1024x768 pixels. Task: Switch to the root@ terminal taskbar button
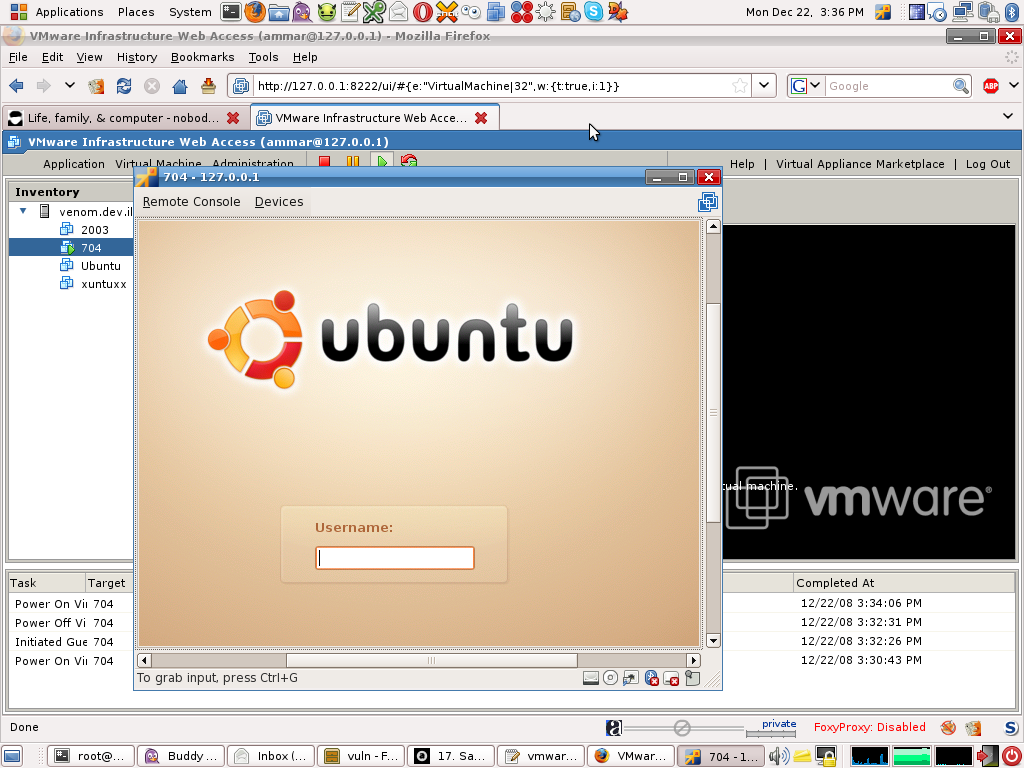(x=91, y=756)
